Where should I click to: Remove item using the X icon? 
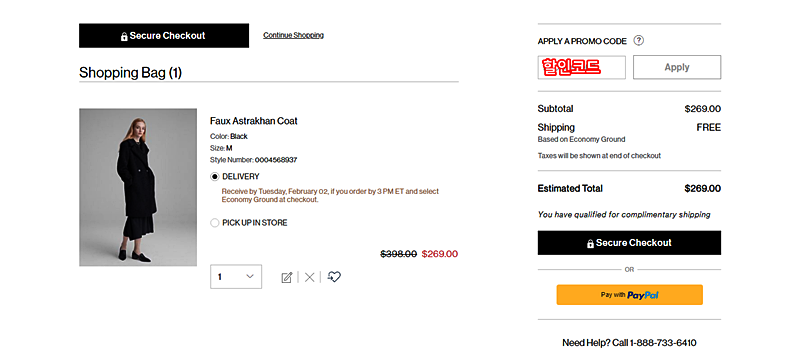point(309,277)
